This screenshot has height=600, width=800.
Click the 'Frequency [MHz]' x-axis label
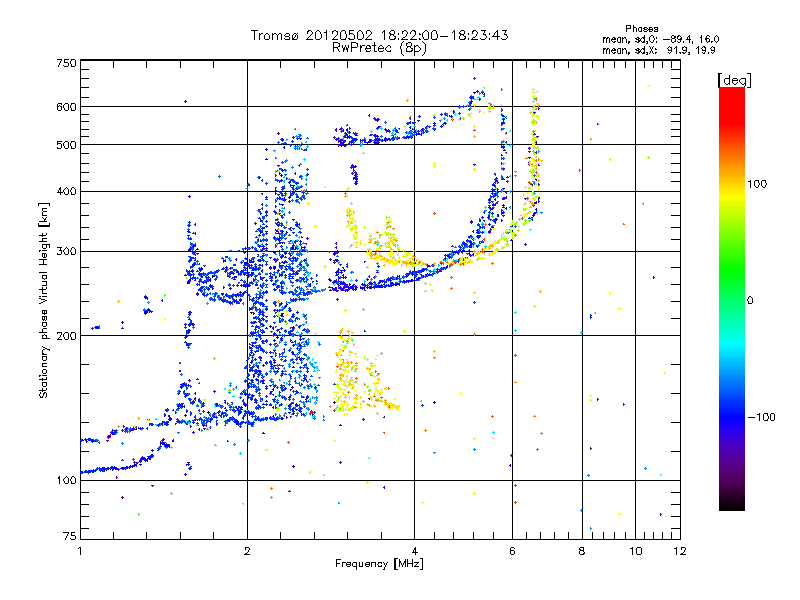379,564
